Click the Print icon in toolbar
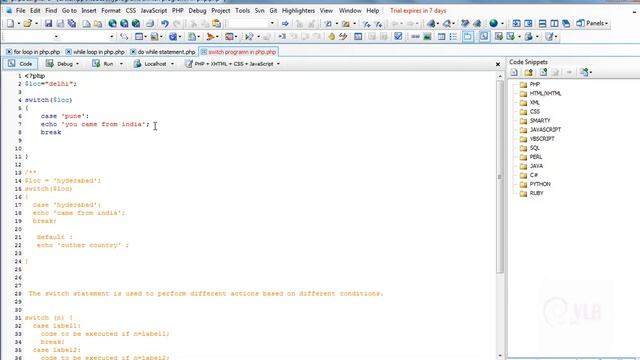Image resolution: width=640 pixels, height=360 pixels. (150, 24)
